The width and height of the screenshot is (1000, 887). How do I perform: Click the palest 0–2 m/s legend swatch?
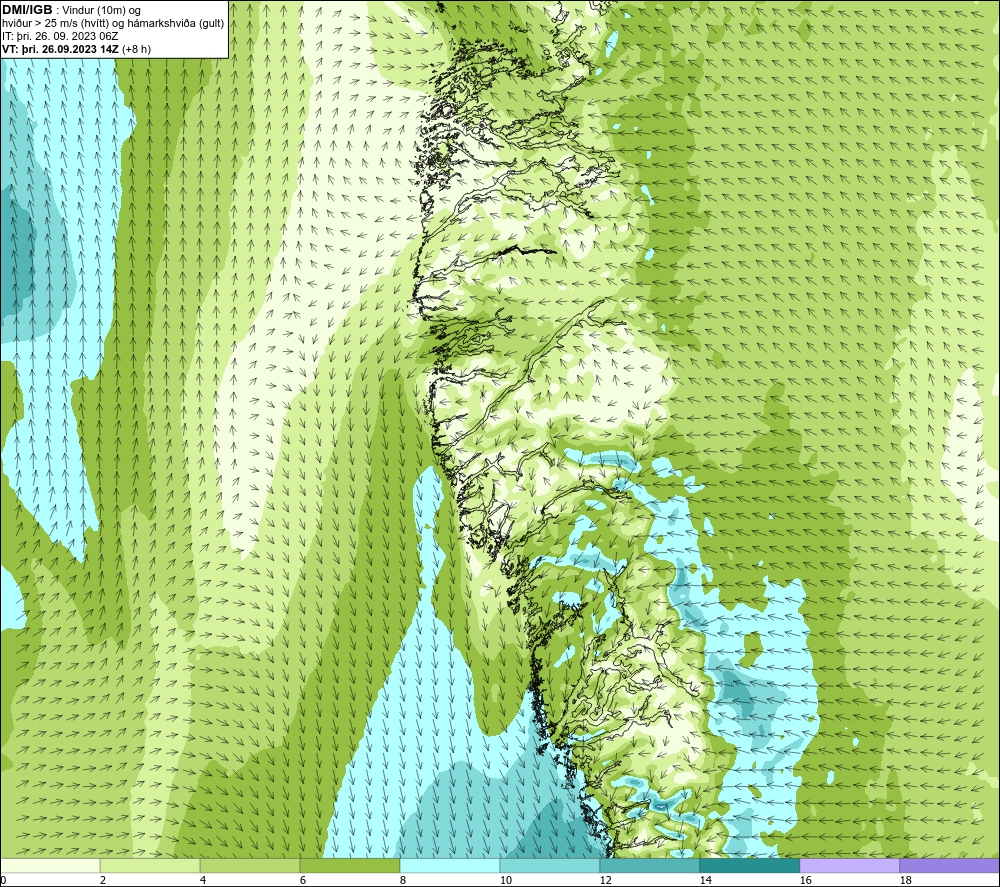[x=50, y=865]
